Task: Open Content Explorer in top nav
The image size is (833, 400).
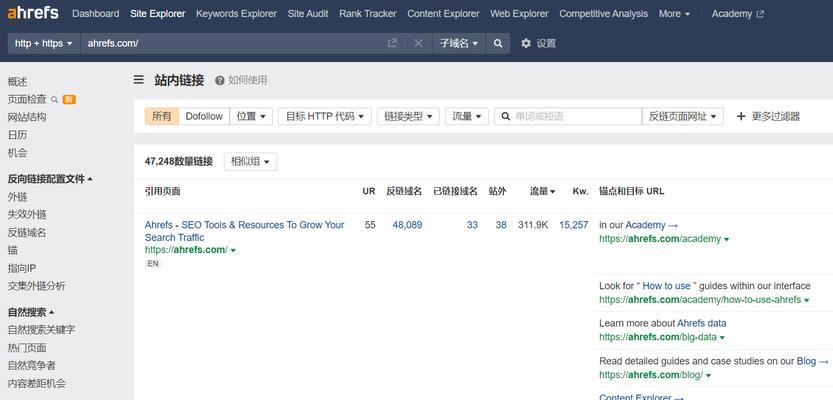Action: (443, 14)
